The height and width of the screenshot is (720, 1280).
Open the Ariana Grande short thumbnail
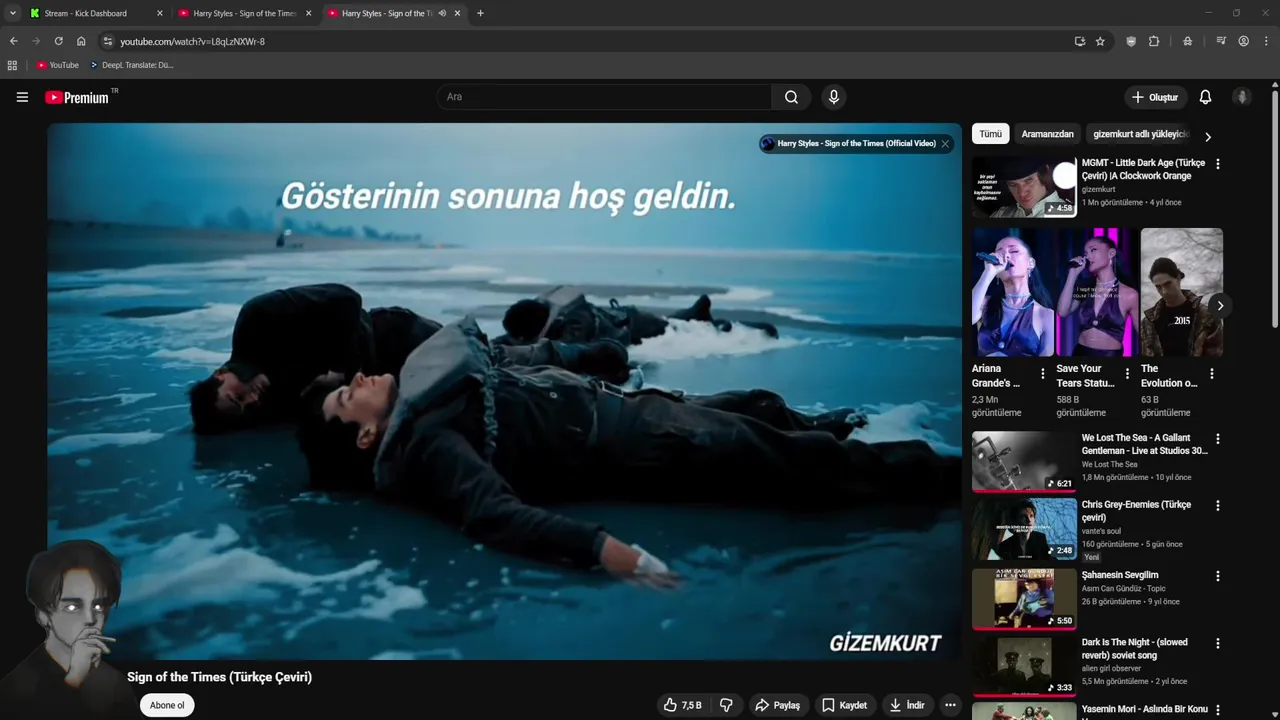1012,292
